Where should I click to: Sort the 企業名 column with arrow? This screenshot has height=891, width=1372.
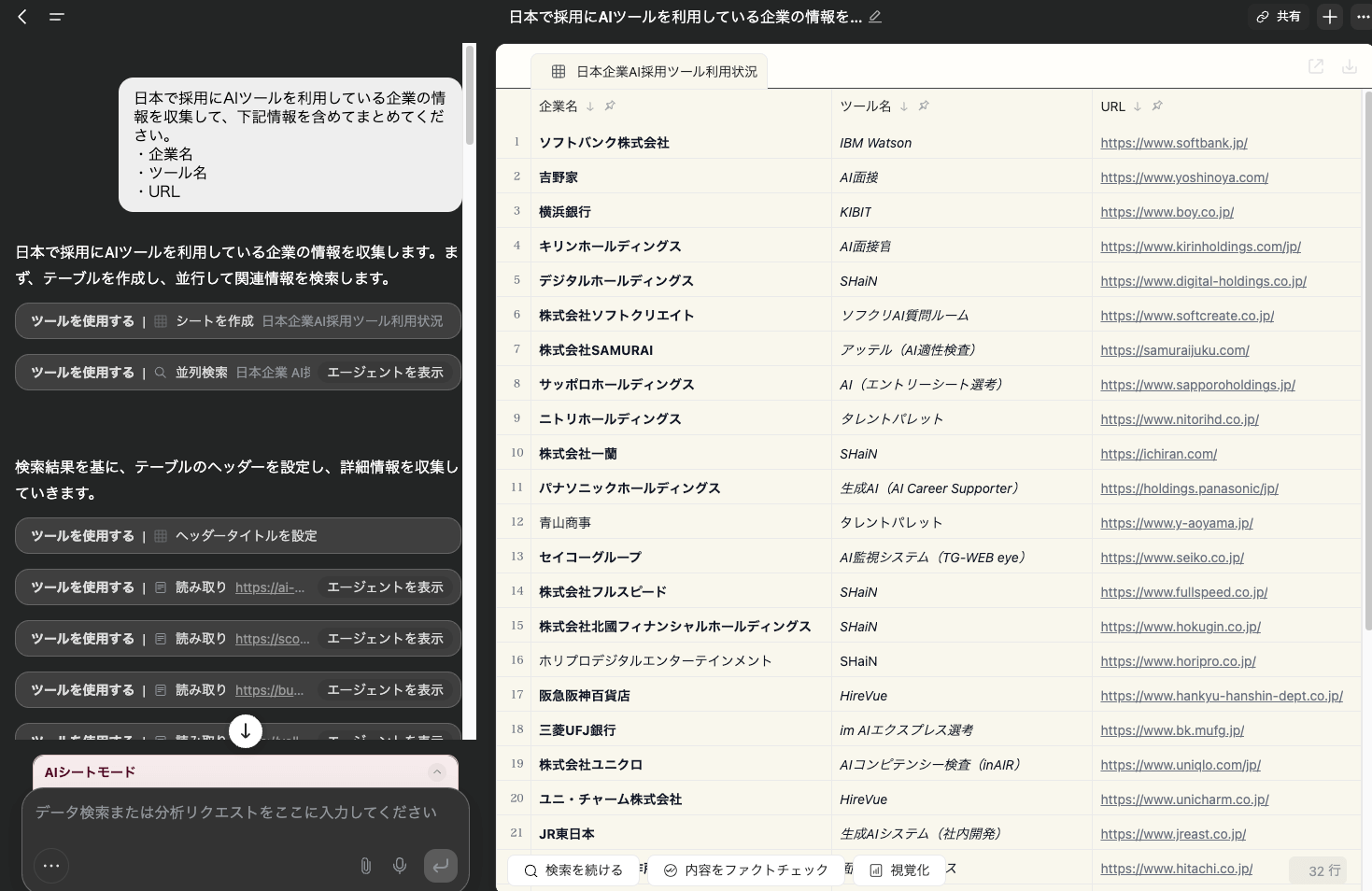590,106
